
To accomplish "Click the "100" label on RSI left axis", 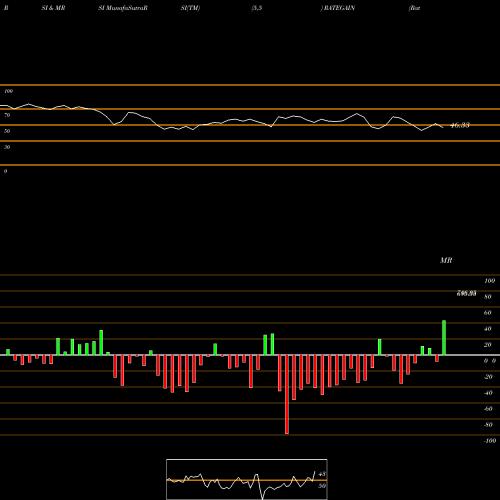I will click(8, 91).
